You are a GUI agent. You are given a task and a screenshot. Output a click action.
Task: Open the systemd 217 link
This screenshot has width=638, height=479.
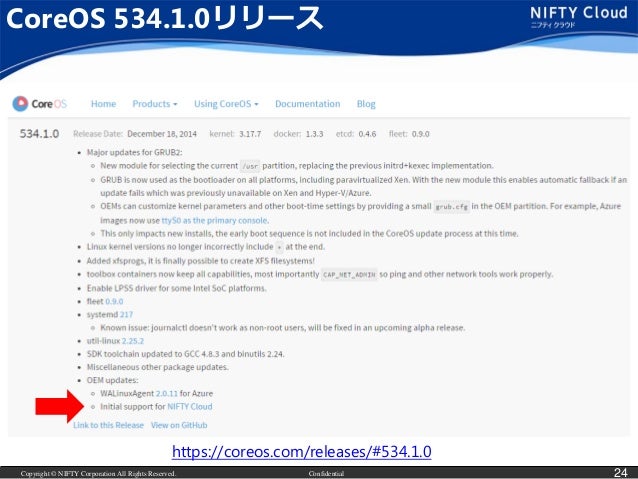pyautogui.click(x=126, y=315)
